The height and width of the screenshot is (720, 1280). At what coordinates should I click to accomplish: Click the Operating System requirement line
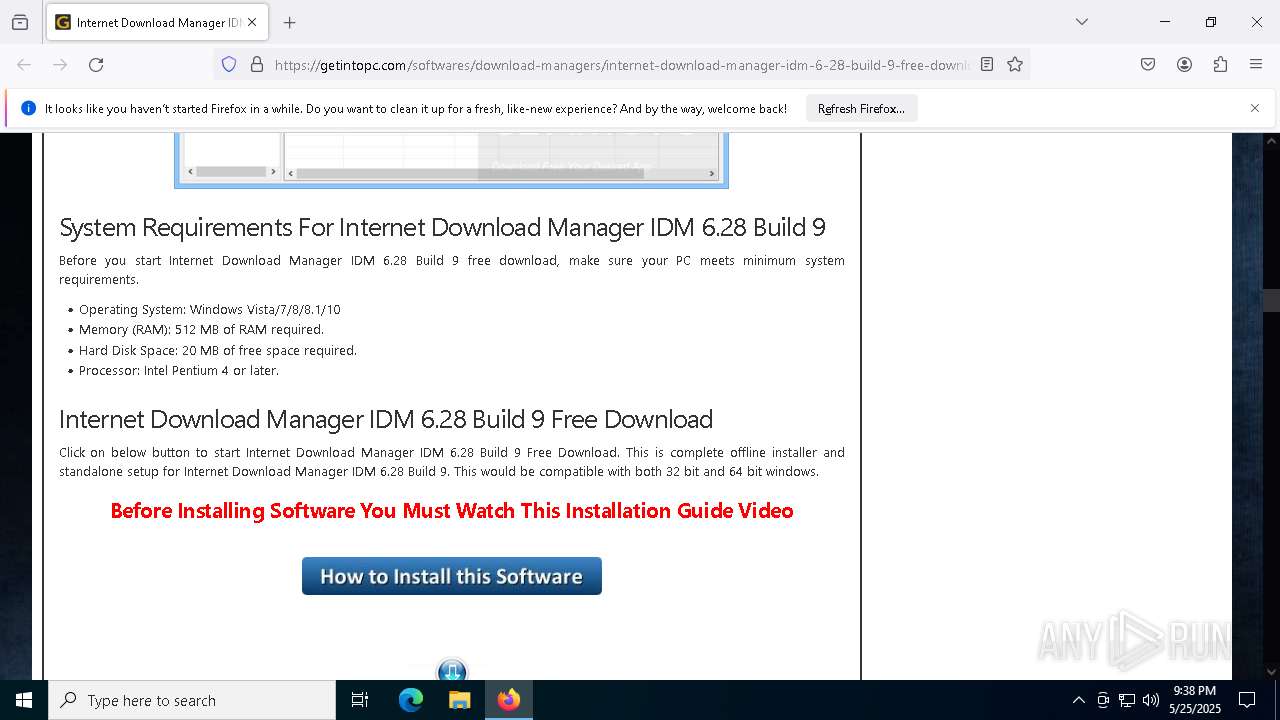[x=210, y=310]
